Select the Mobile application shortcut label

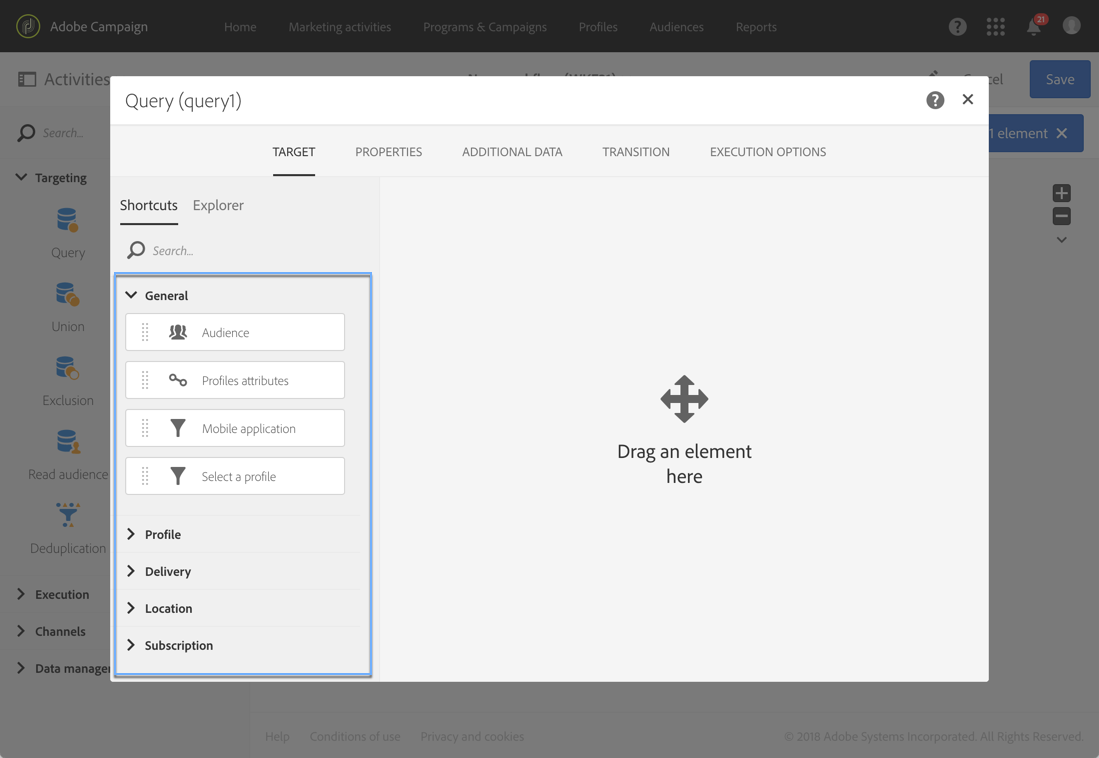tap(248, 428)
